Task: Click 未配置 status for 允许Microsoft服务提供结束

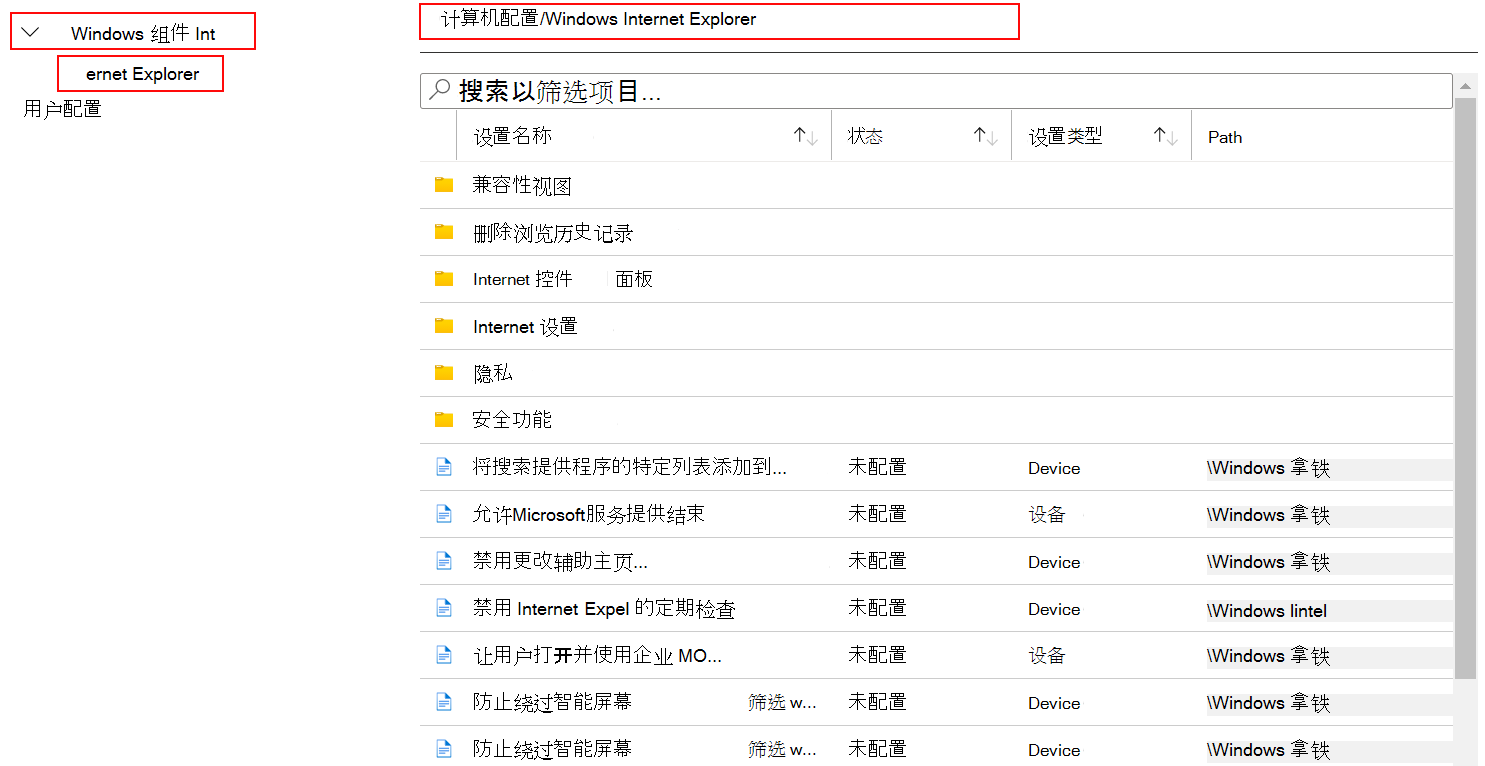Action: pyautogui.click(x=877, y=514)
